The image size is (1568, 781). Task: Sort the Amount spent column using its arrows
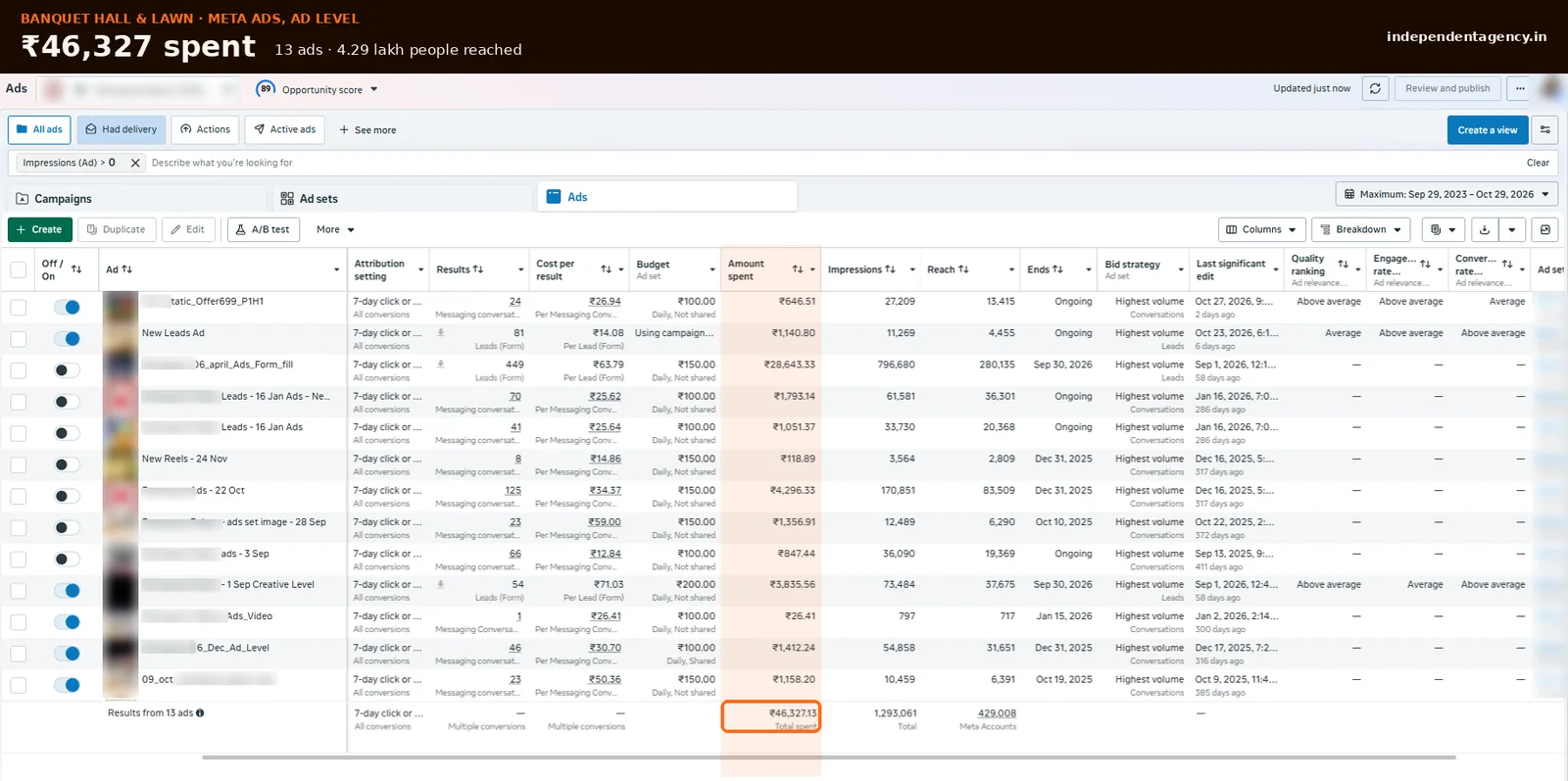(x=798, y=269)
